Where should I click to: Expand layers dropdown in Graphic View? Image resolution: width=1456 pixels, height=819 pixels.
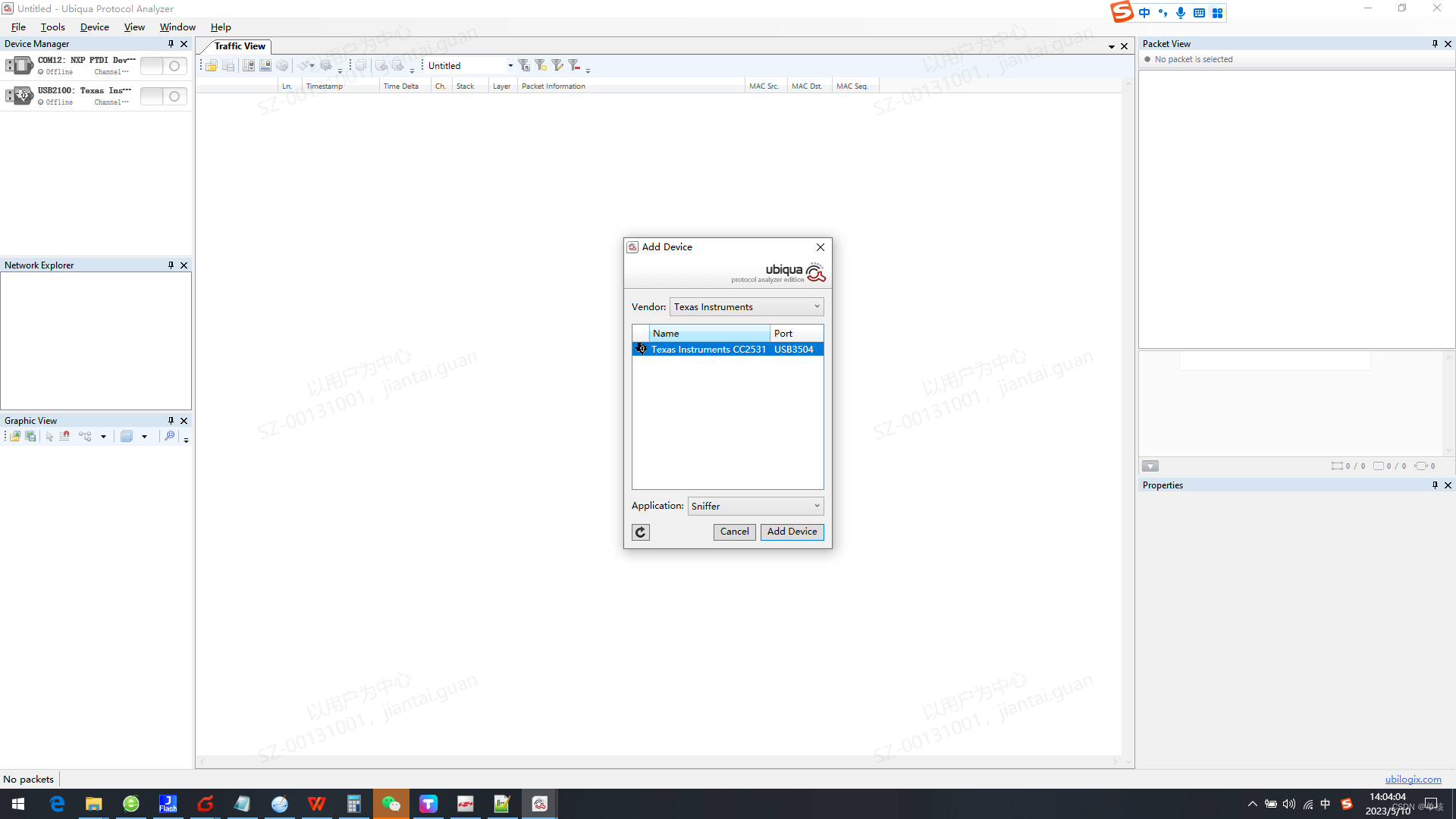click(x=144, y=437)
